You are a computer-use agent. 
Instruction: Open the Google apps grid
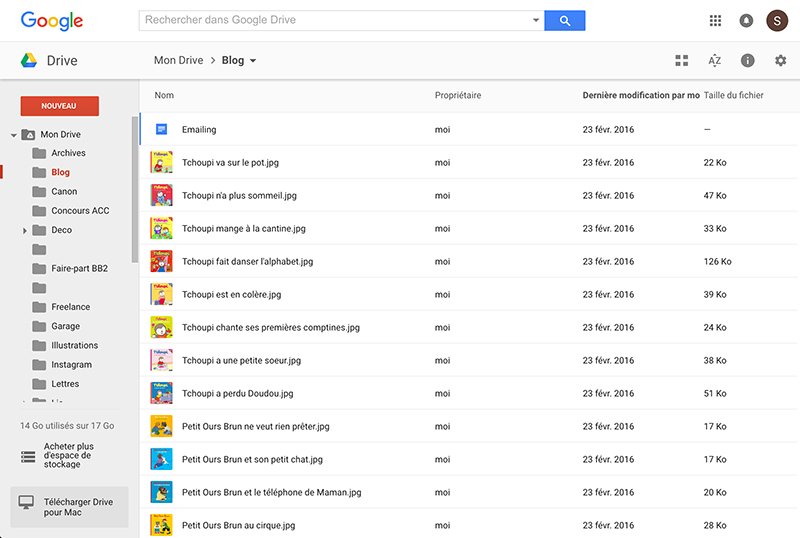tap(715, 20)
